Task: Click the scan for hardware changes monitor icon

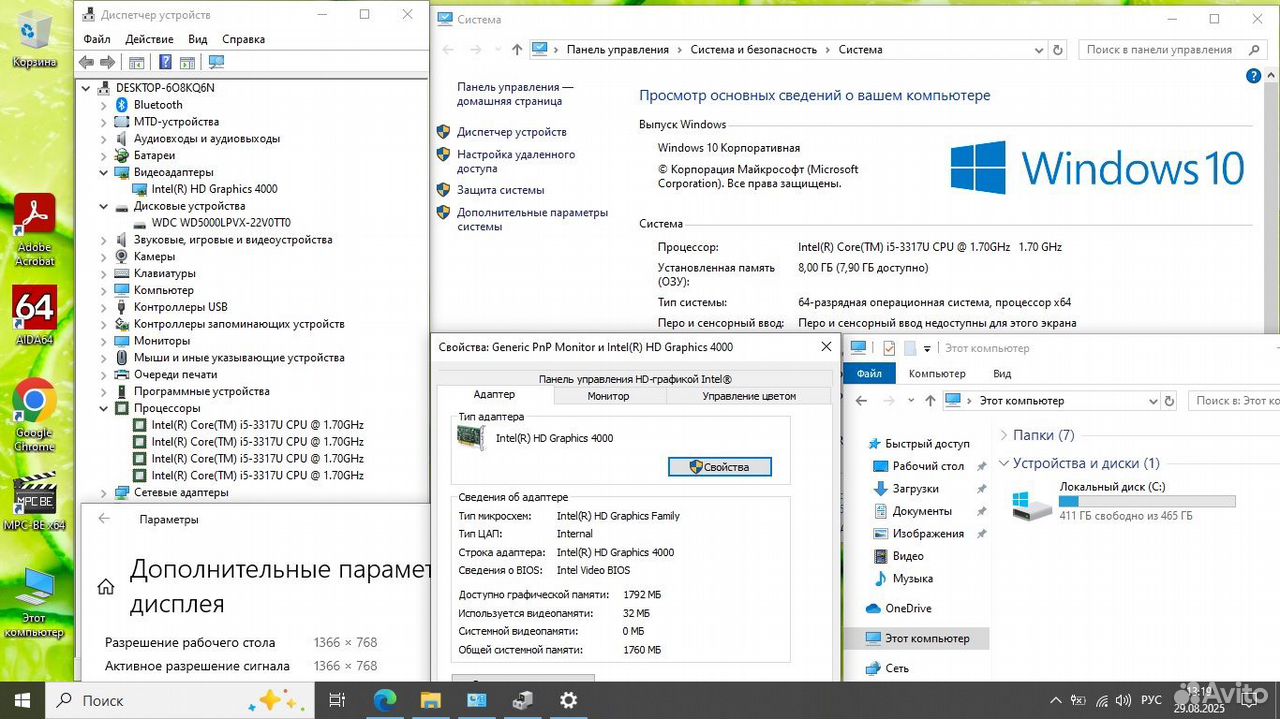Action: point(216,62)
